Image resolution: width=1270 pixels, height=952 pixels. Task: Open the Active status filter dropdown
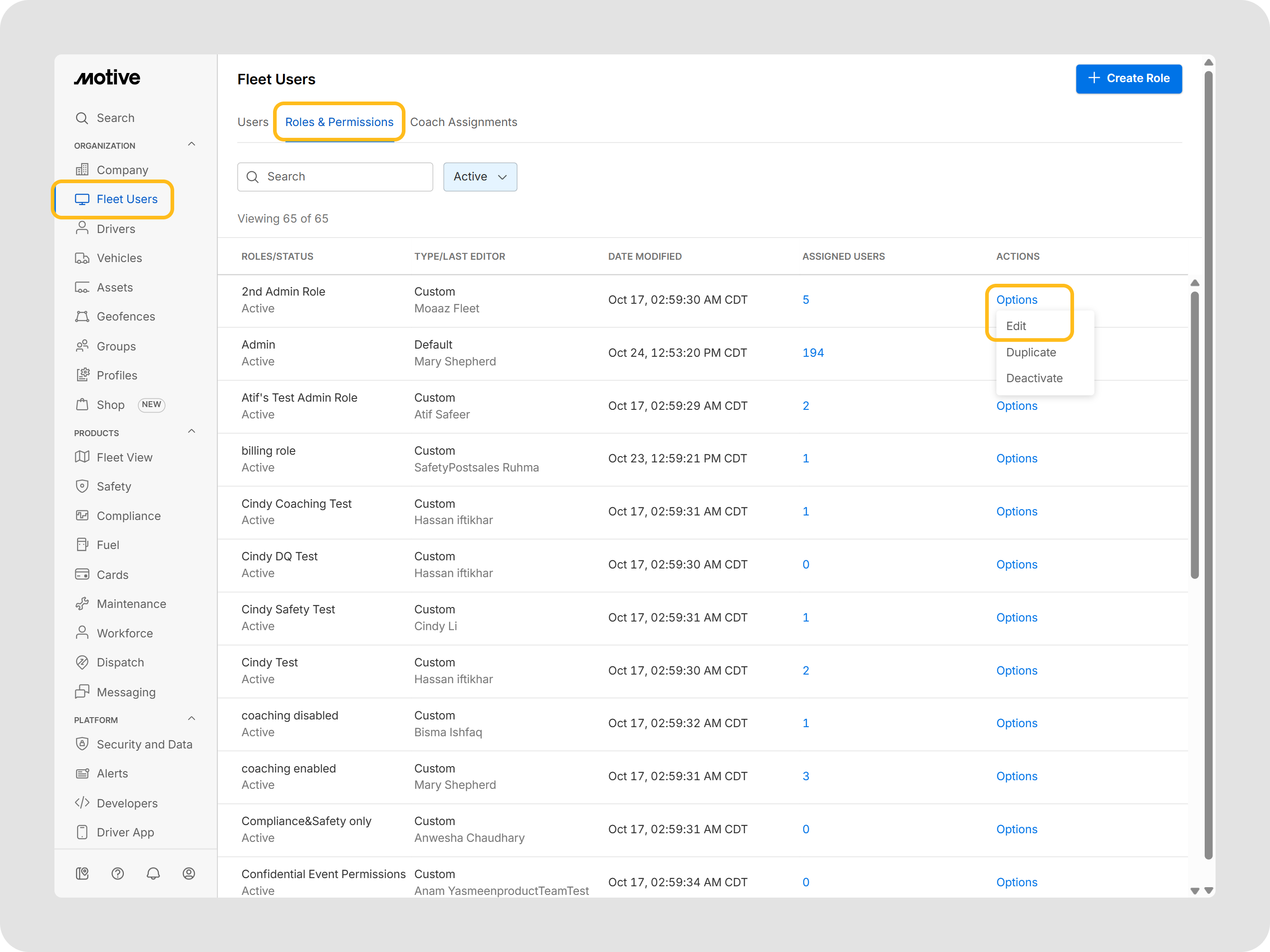click(480, 177)
